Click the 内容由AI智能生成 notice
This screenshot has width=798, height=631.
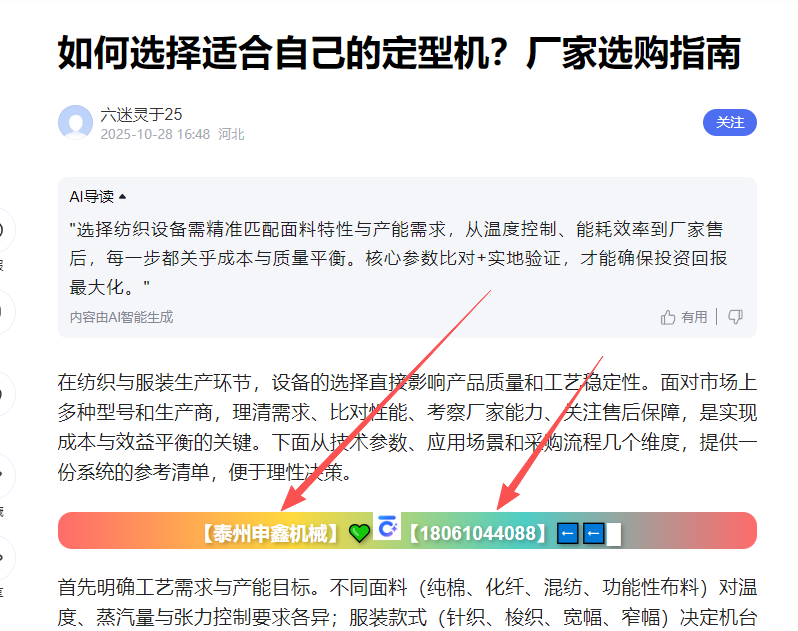coord(121,317)
